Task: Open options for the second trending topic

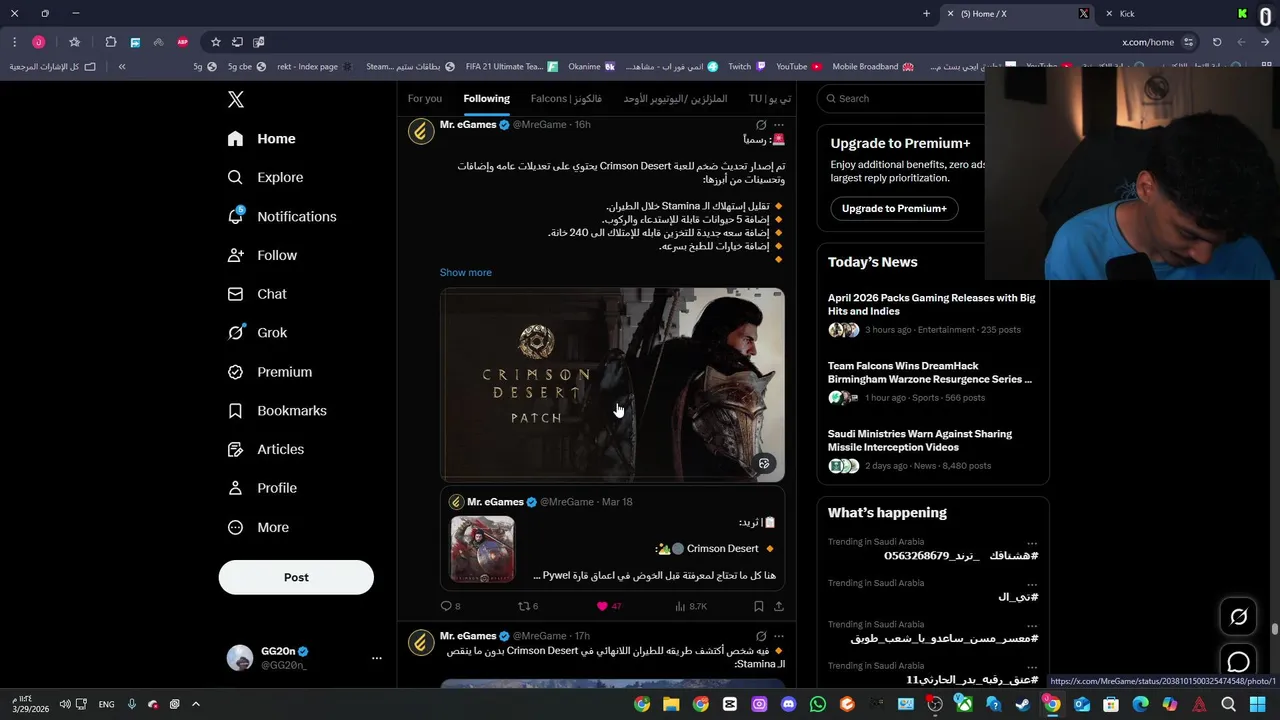Action: pyautogui.click(x=1032, y=584)
